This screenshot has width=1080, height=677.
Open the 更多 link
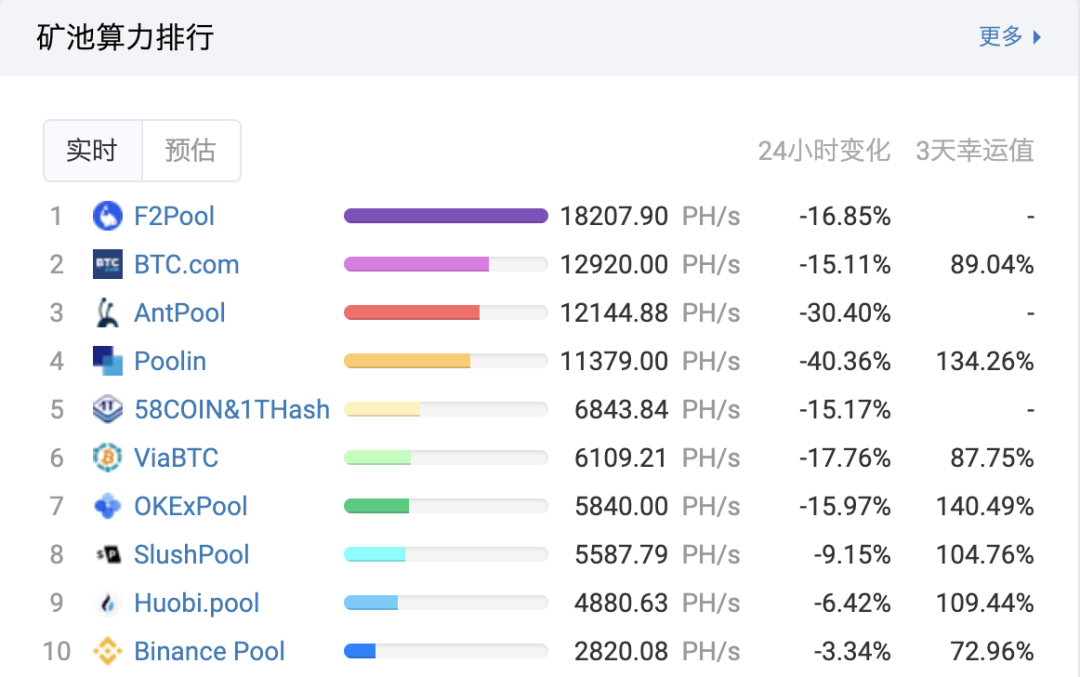1001,37
